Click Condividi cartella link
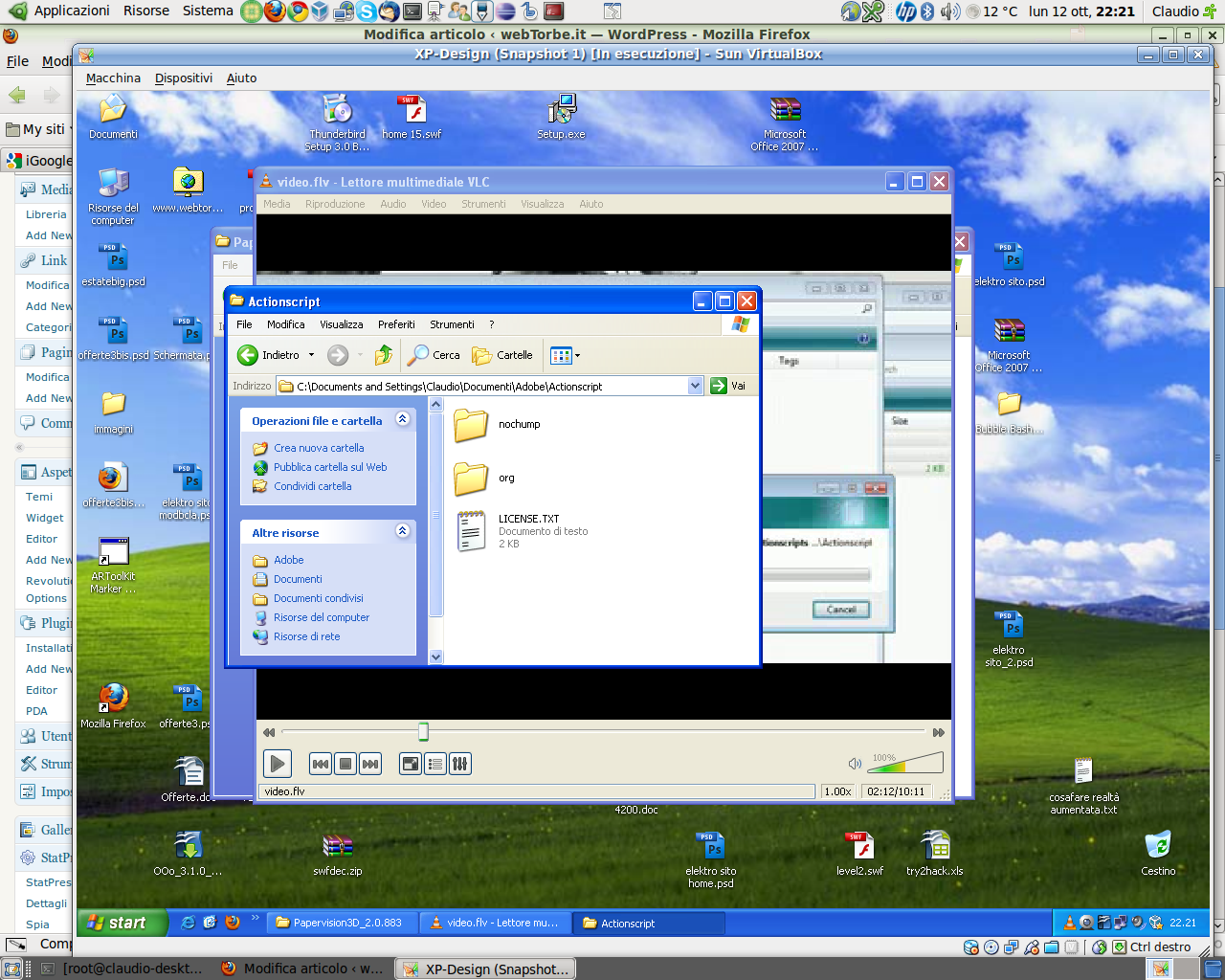Viewport: 1225px width, 980px height. tap(313, 486)
